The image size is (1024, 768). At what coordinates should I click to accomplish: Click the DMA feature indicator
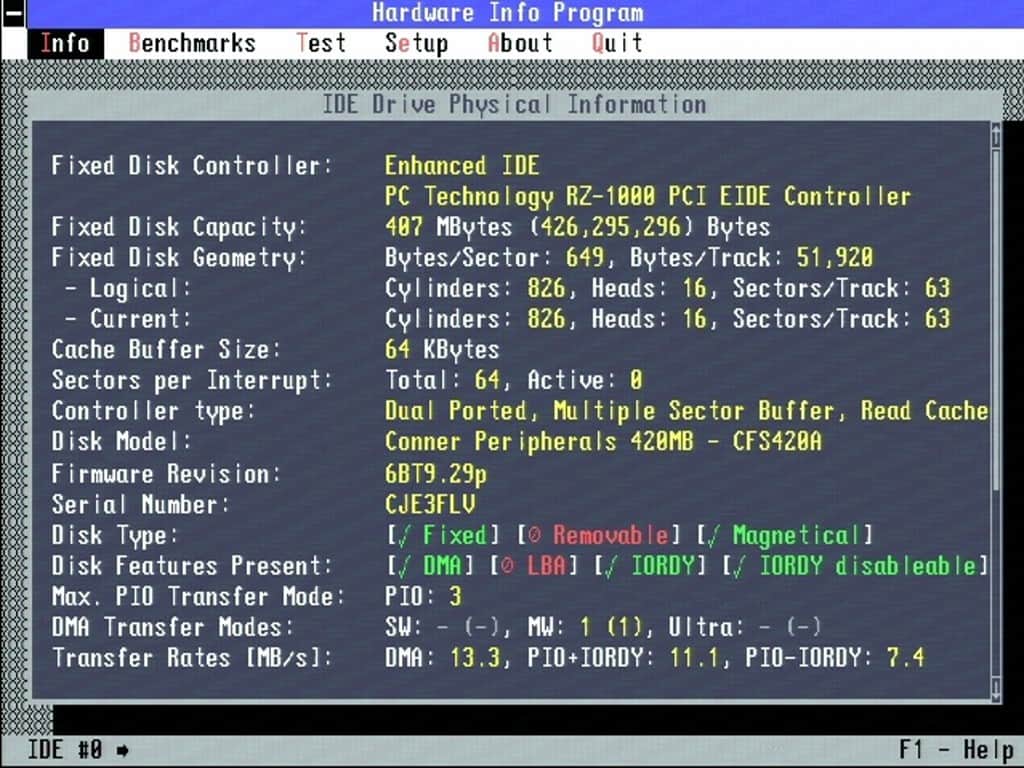pos(430,566)
